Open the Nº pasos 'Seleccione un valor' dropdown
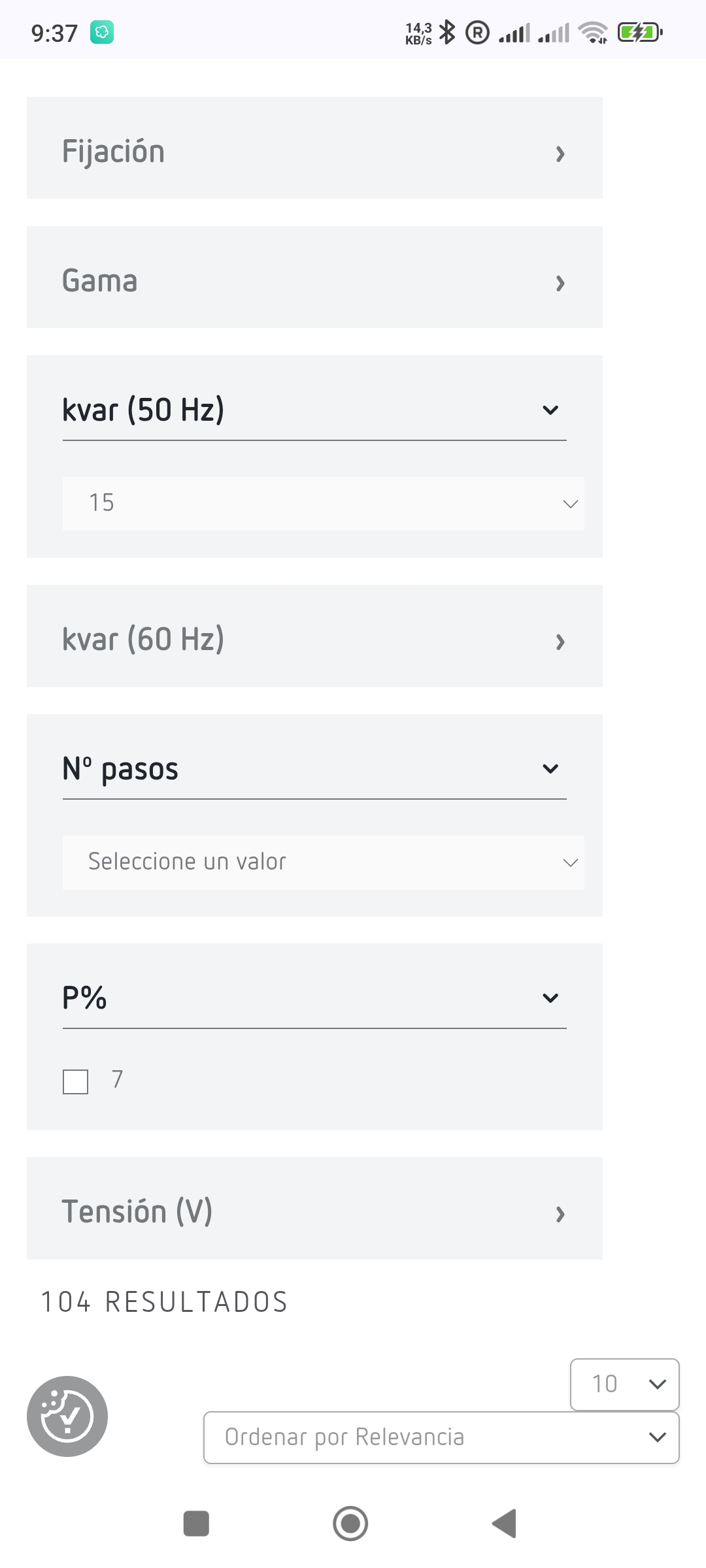Screen dimensions: 706x1568 click(324, 862)
